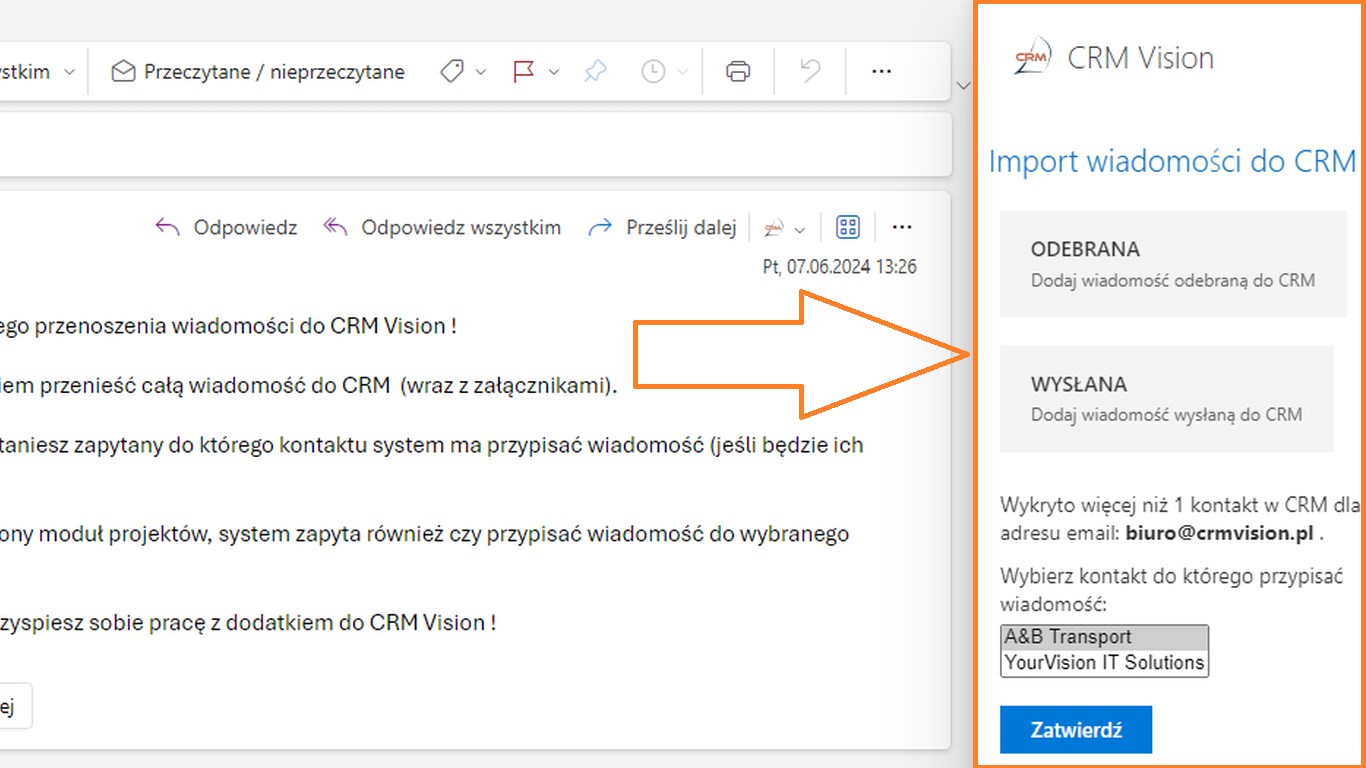Open the tag categories dropdown arrow

480,72
